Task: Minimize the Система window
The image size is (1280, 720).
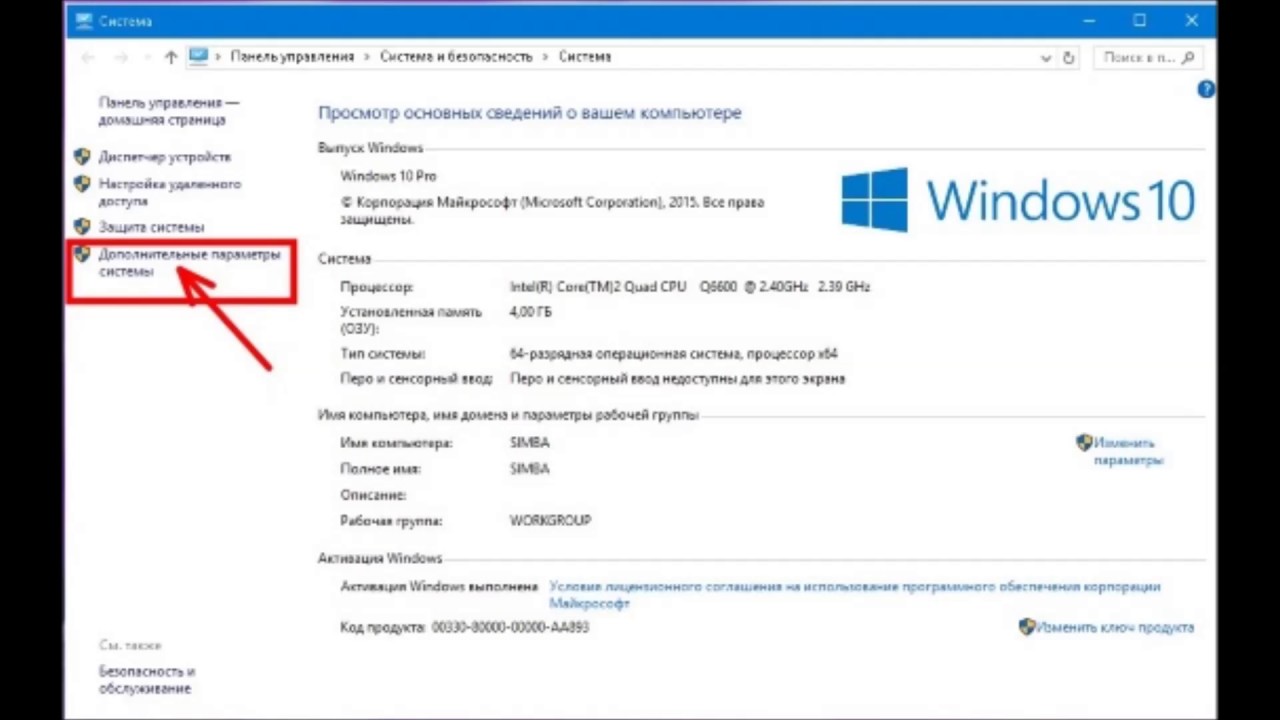Action: 1089,20
